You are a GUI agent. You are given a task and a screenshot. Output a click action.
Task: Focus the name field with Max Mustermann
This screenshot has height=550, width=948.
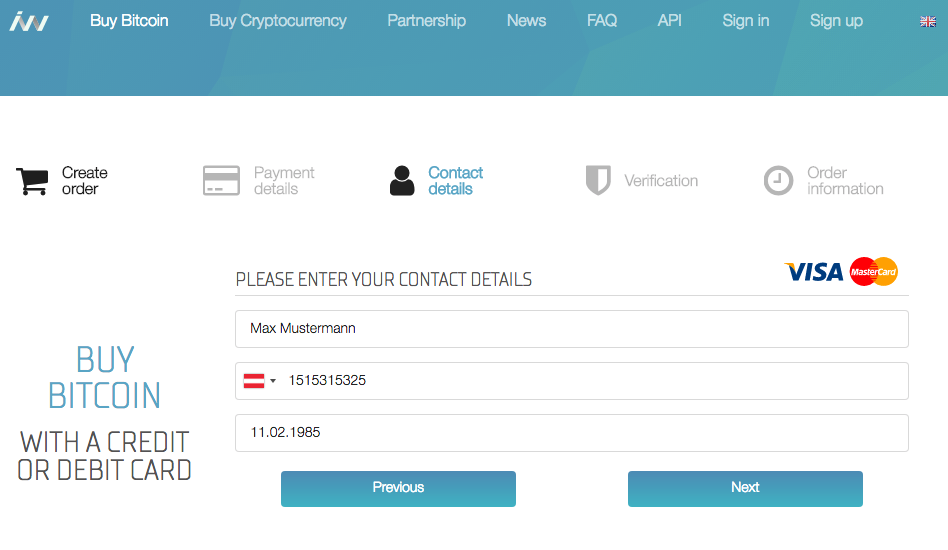572,329
